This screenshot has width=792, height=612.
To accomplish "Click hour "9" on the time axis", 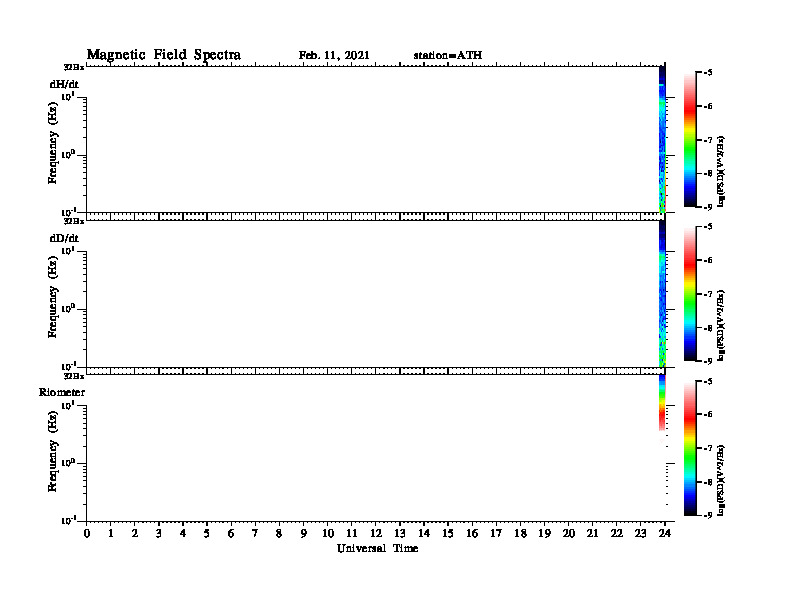I will point(303,534).
